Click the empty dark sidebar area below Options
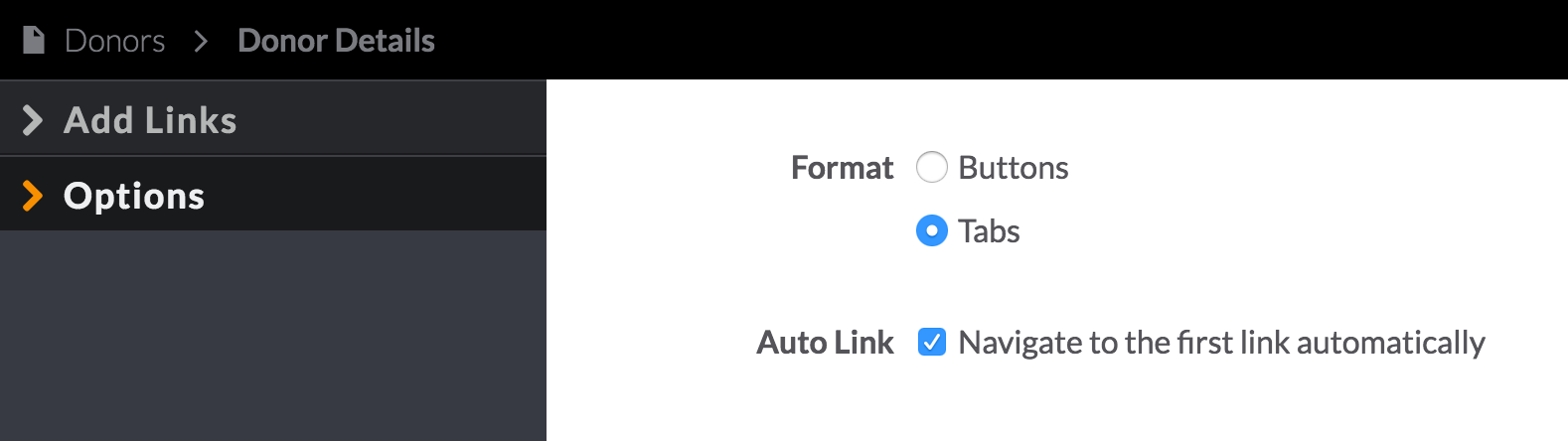 click(273, 336)
